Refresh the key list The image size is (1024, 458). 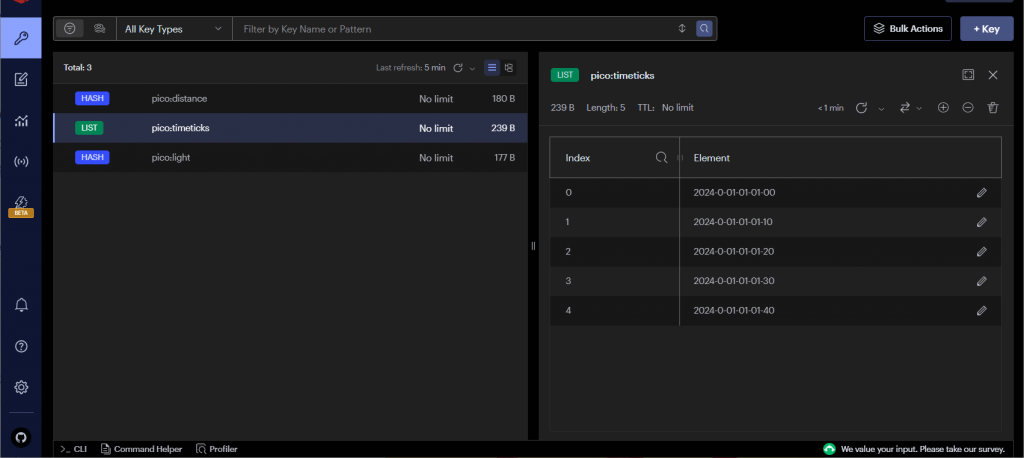[x=458, y=67]
